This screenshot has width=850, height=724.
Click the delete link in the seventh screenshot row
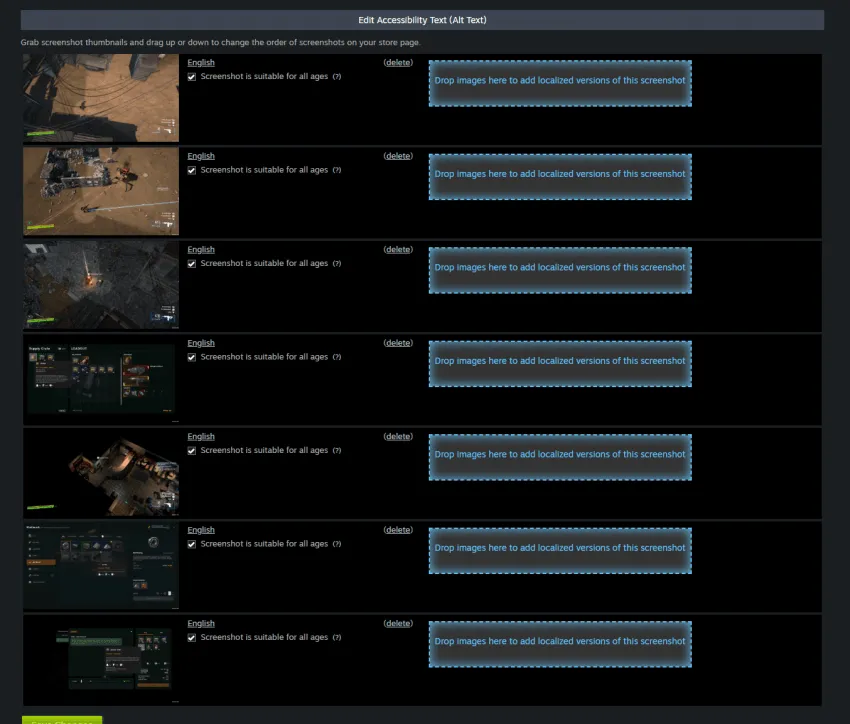tap(398, 624)
